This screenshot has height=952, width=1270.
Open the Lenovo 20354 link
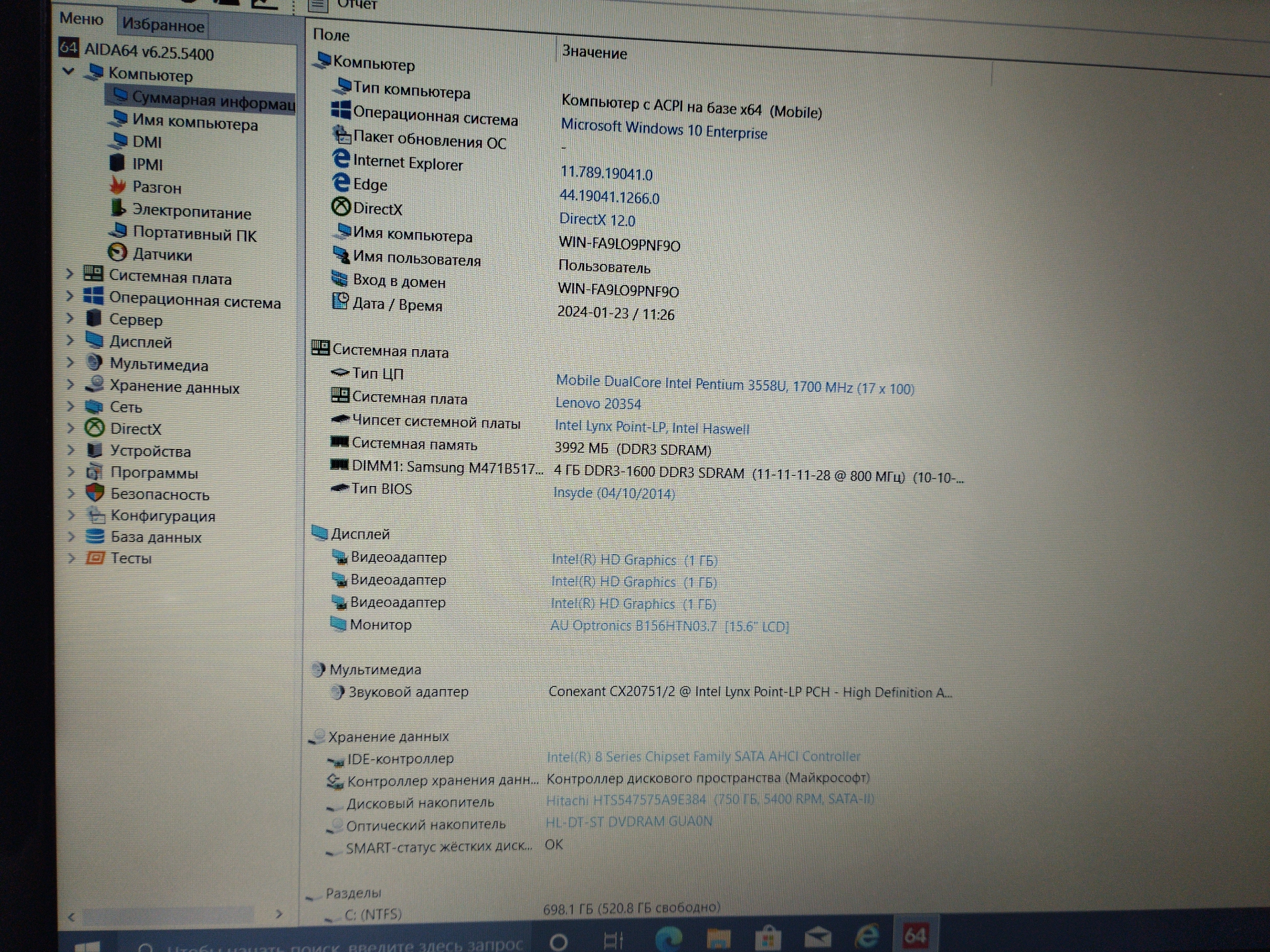click(598, 403)
